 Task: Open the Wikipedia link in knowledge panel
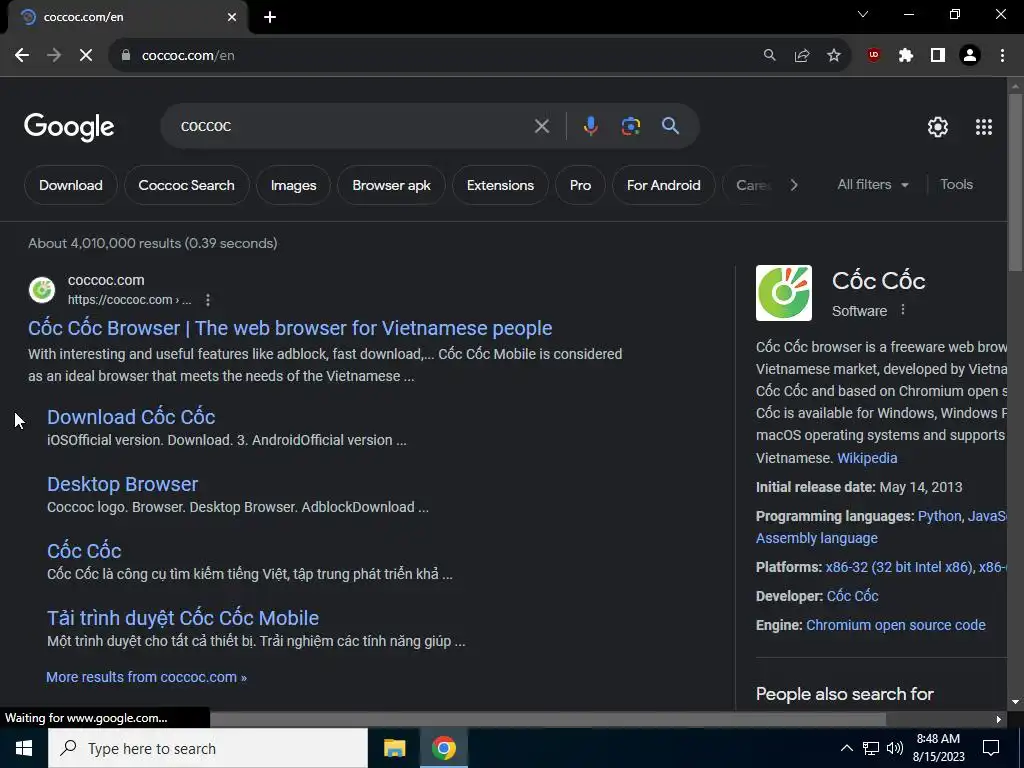[x=867, y=458]
